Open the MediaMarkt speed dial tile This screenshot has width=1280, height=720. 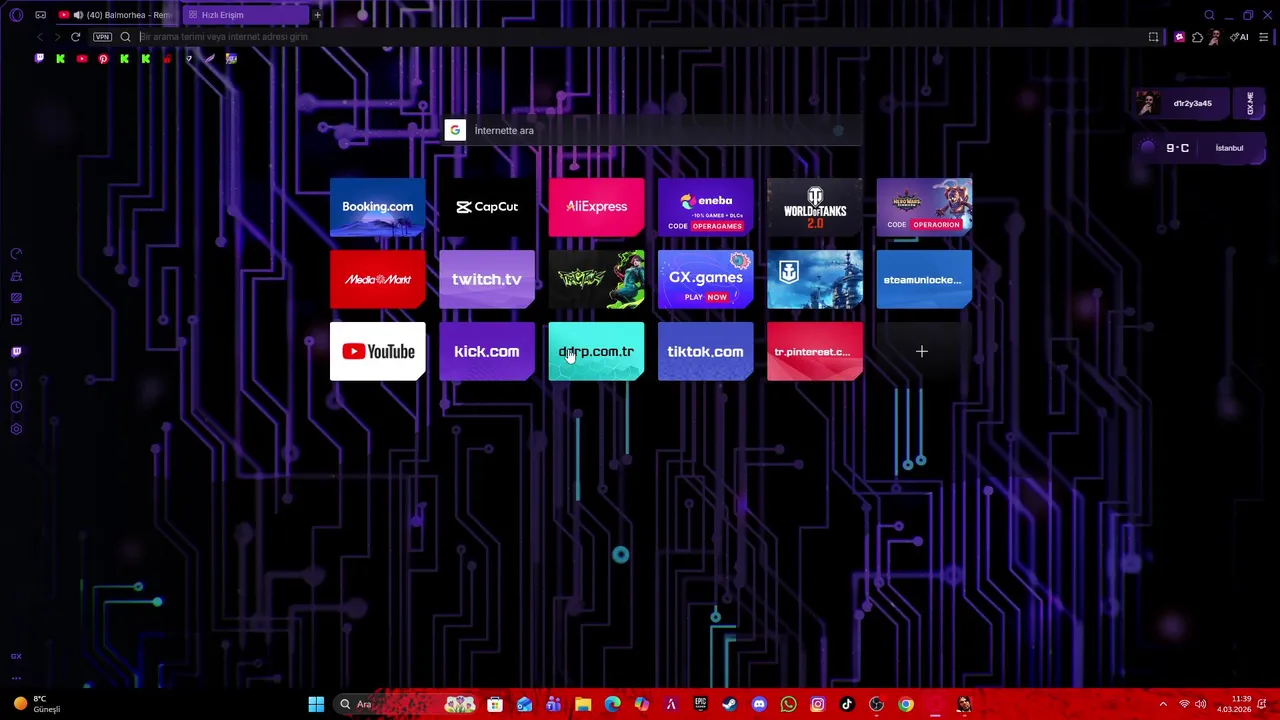[377, 279]
